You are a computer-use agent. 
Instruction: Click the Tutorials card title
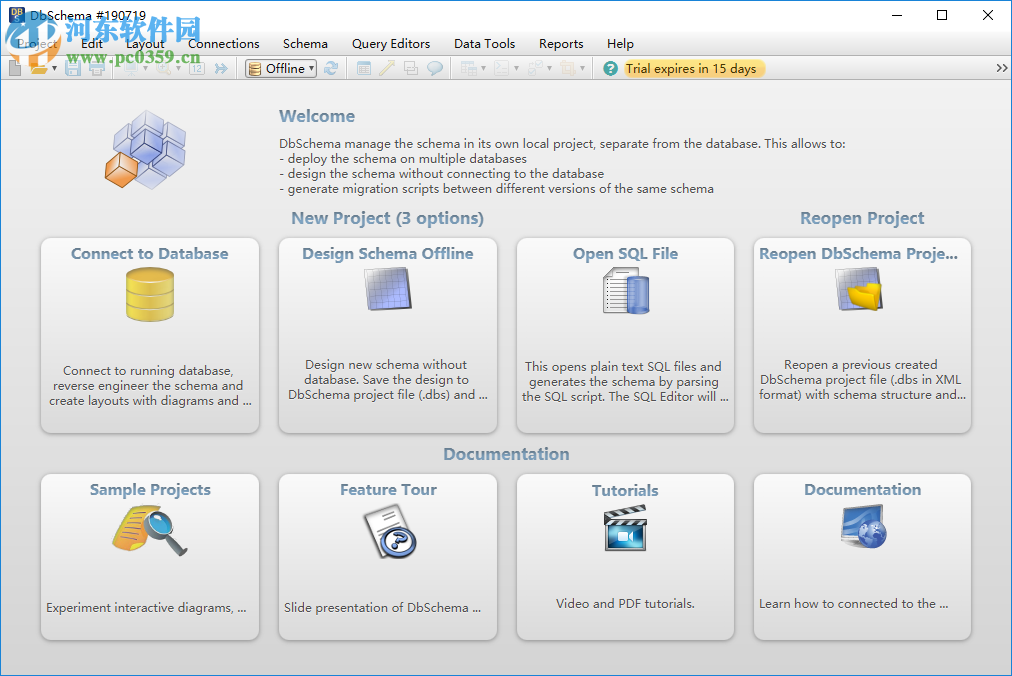625,491
